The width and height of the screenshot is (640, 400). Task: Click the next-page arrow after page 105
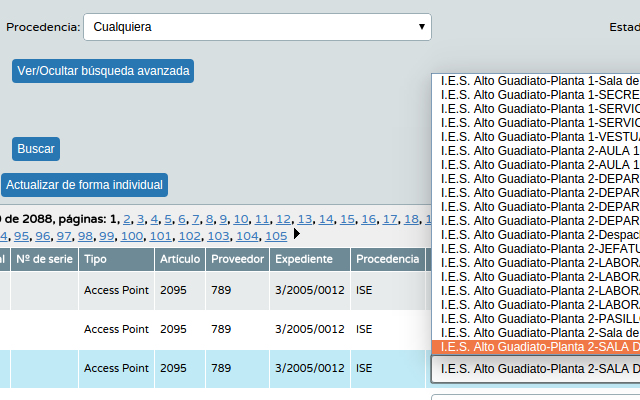[x=297, y=234]
